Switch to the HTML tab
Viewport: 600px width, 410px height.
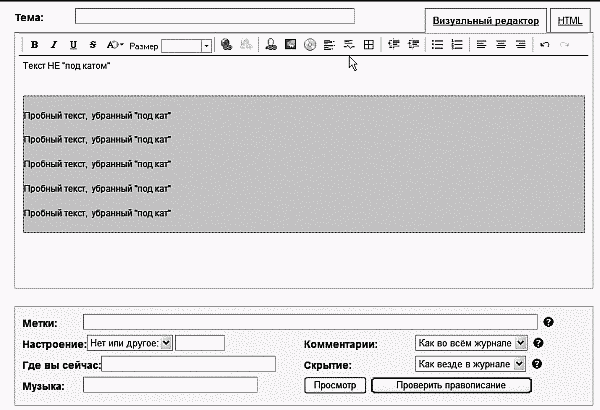(x=571, y=21)
